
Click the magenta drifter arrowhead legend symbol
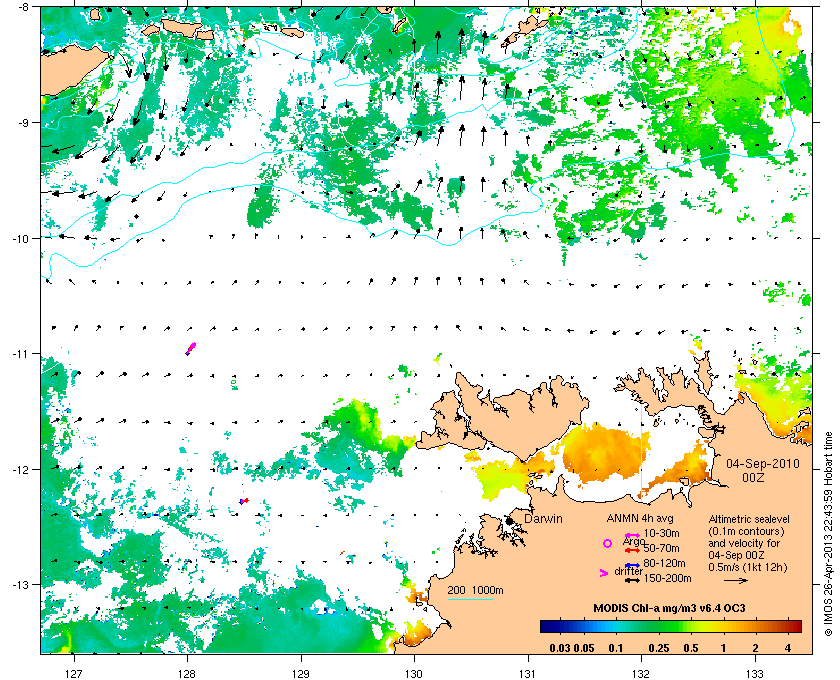click(x=604, y=573)
